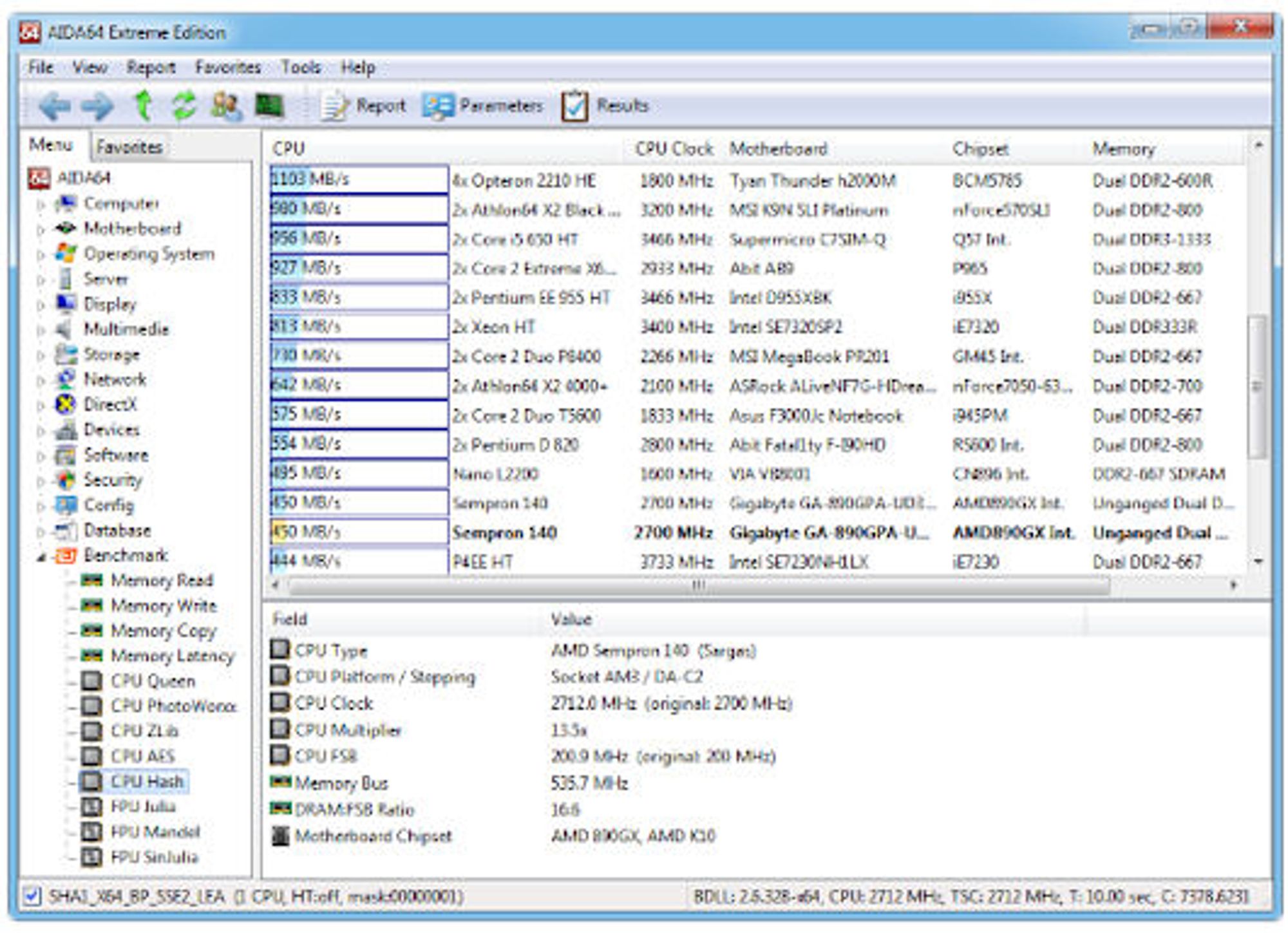Navigate up with the green up arrow
The image size is (1288, 933).
pos(143,105)
